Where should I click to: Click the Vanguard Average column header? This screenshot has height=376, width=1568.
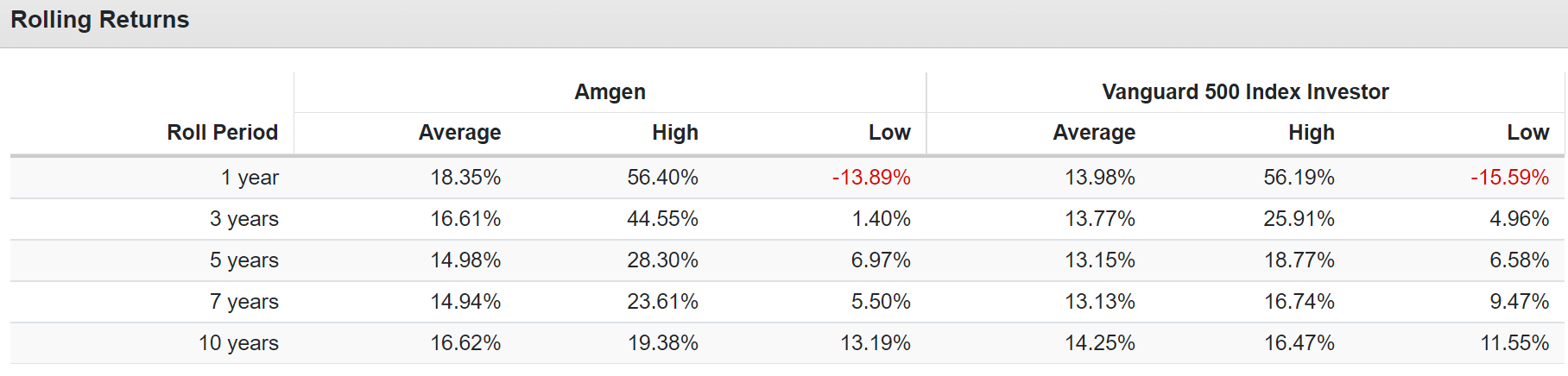(1094, 132)
